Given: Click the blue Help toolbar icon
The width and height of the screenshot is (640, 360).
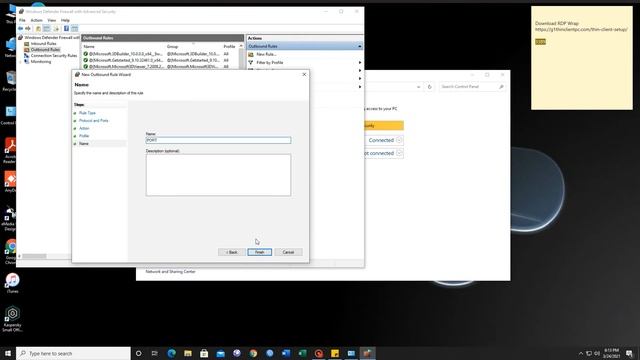Looking at the screenshot, I should click(x=66, y=29).
